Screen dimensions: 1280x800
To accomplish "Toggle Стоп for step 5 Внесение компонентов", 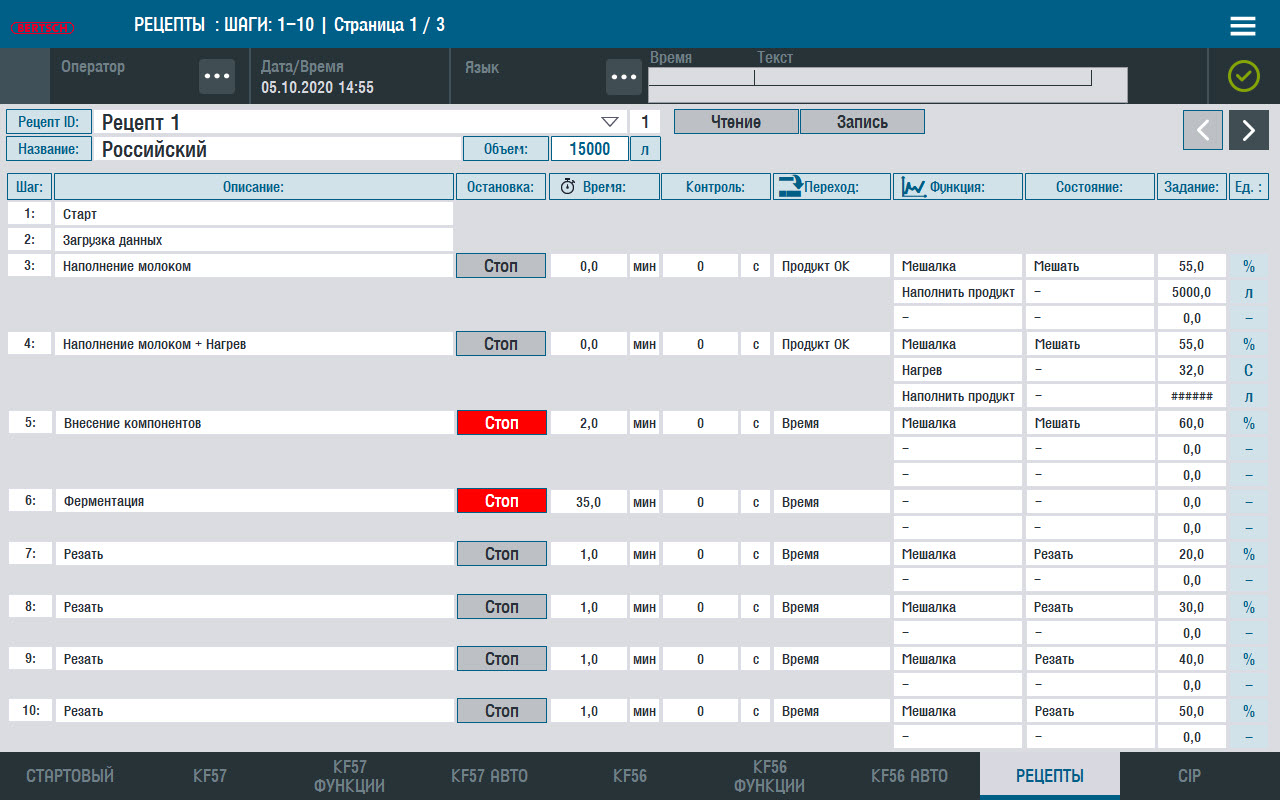I will point(501,423).
